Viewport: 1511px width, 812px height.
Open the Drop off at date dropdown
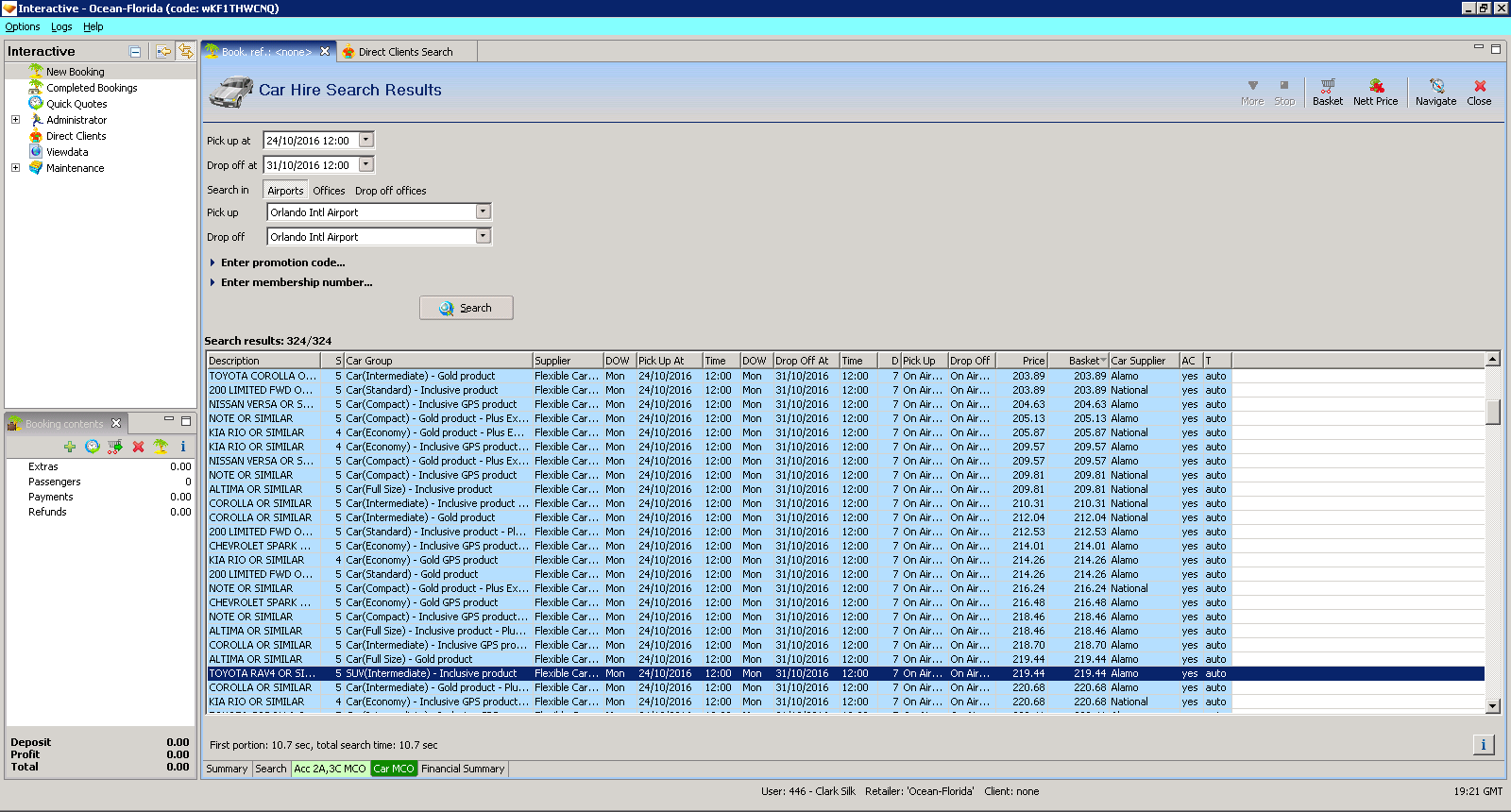pos(366,164)
